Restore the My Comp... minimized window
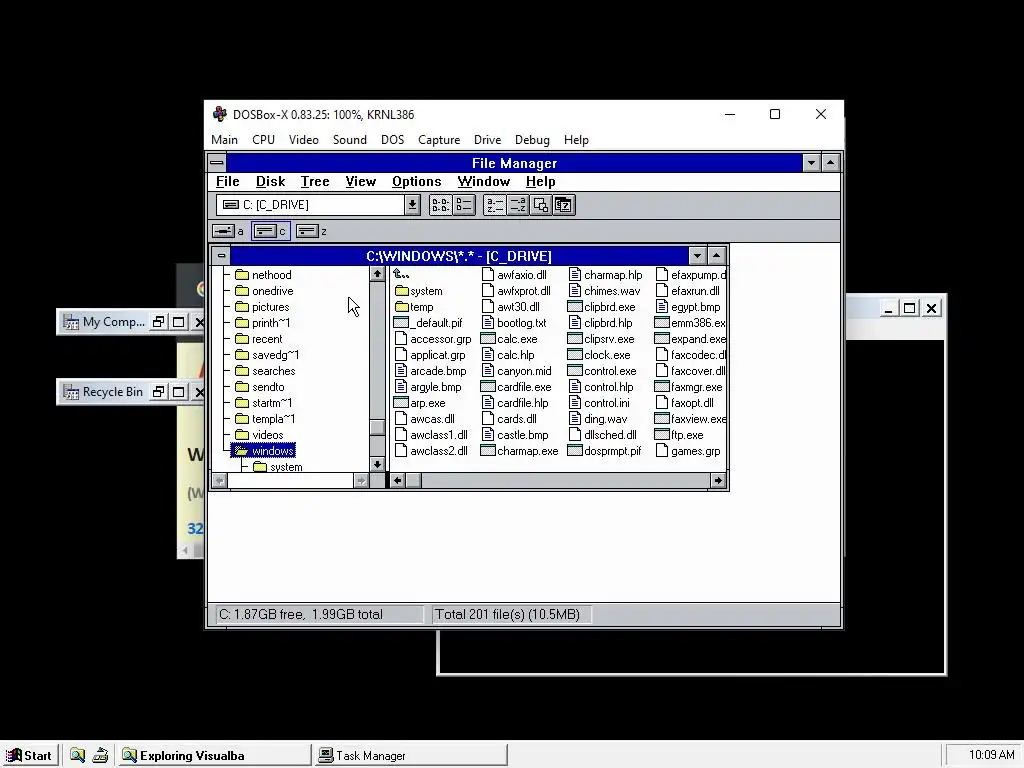Image resolution: width=1024 pixels, height=768 pixels. (158, 322)
